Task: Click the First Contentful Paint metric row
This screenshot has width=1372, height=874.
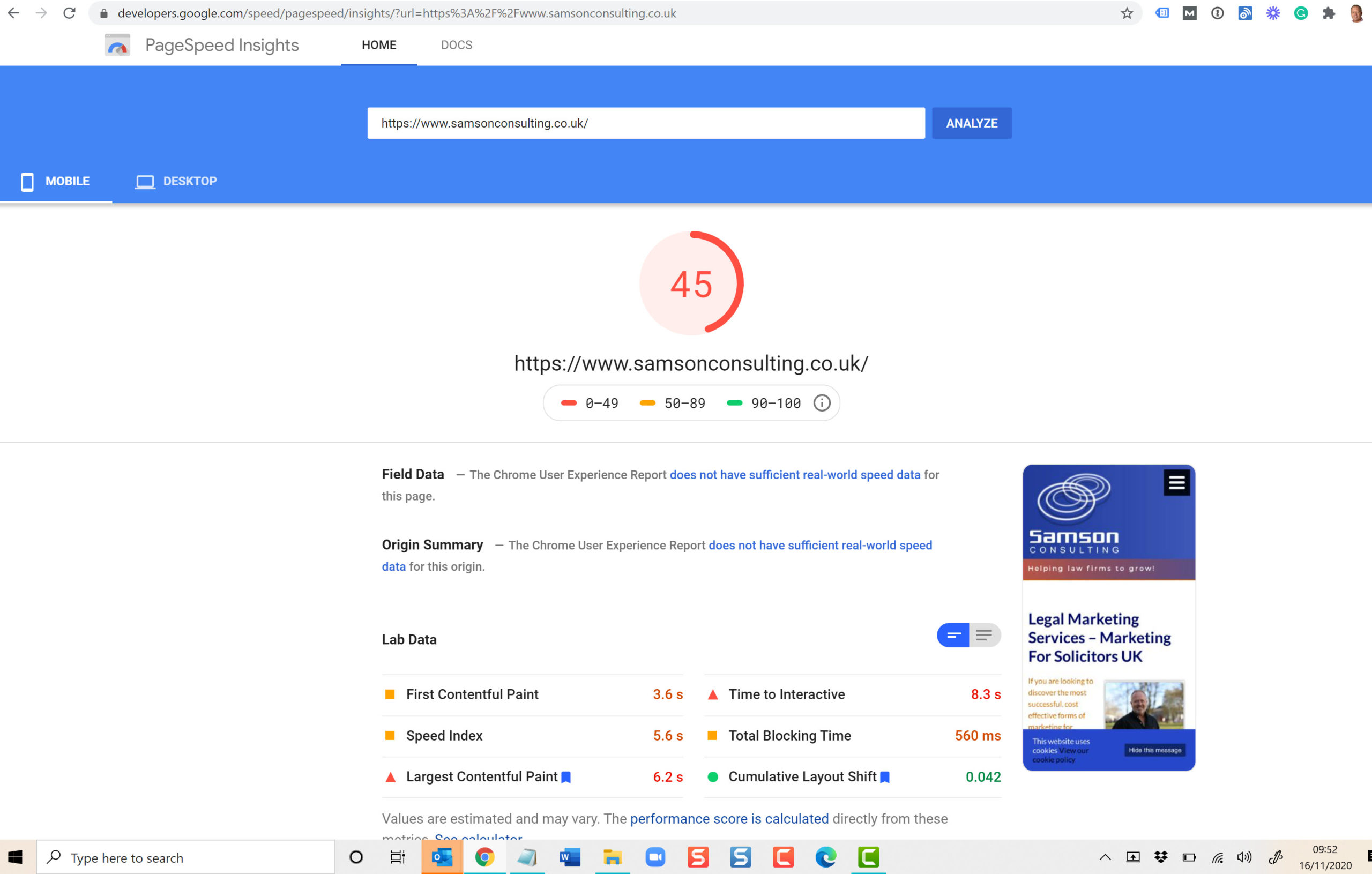Action: (x=532, y=694)
